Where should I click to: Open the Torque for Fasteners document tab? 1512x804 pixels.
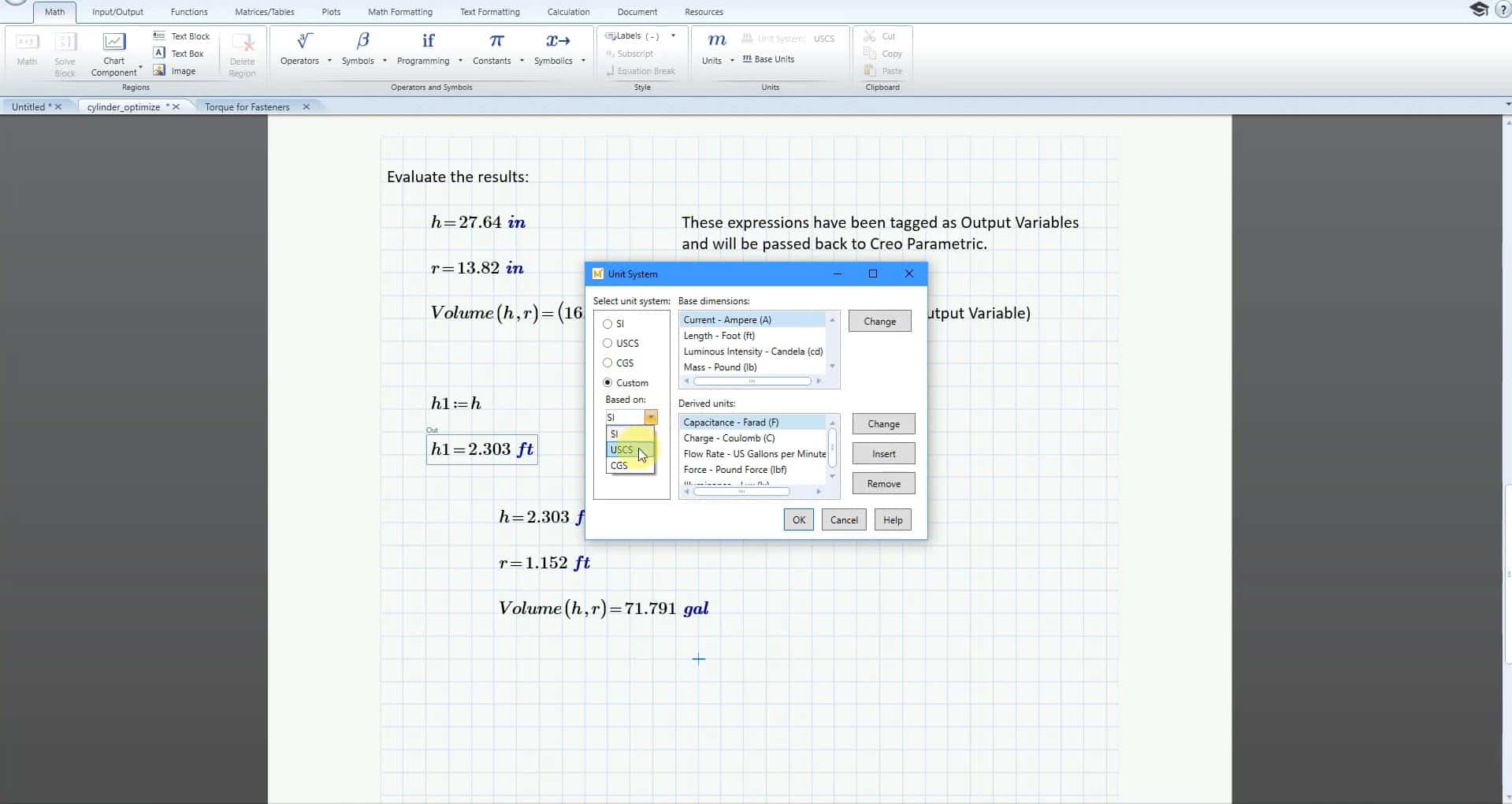247,107
